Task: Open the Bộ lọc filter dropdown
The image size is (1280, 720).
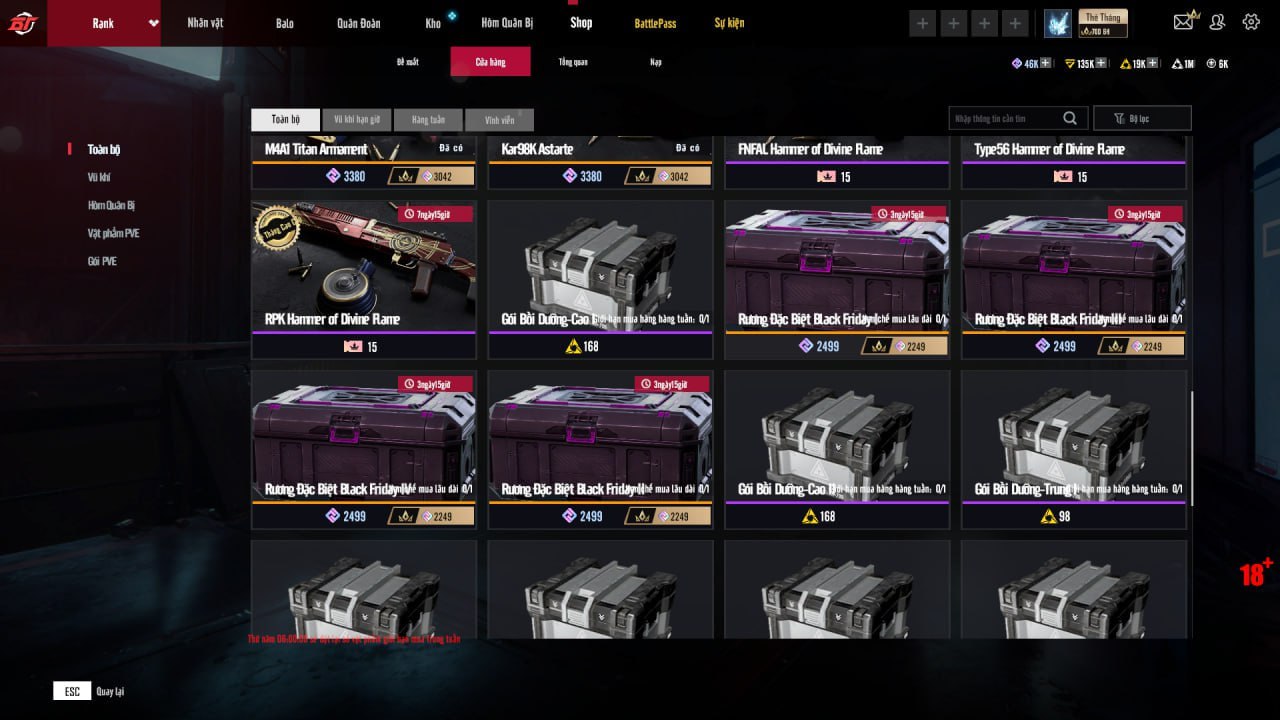Action: [1142, 118]
